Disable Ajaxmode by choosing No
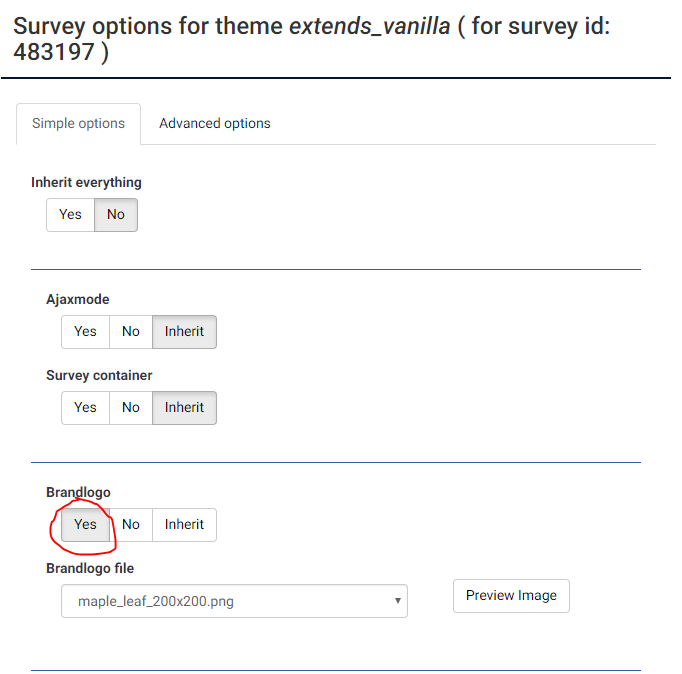Image resolution: width=682 pixels, height=674 pixels. coord(131,331)
